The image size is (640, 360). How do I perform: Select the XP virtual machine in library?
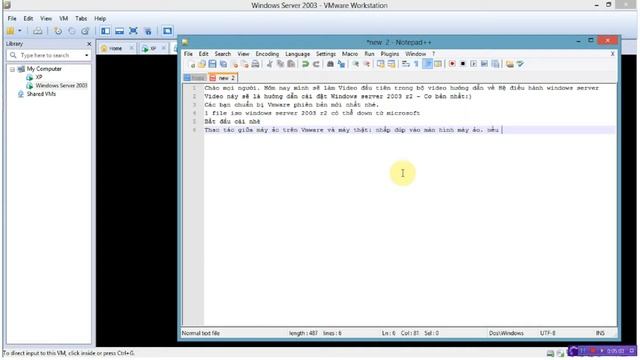[39, 77]
